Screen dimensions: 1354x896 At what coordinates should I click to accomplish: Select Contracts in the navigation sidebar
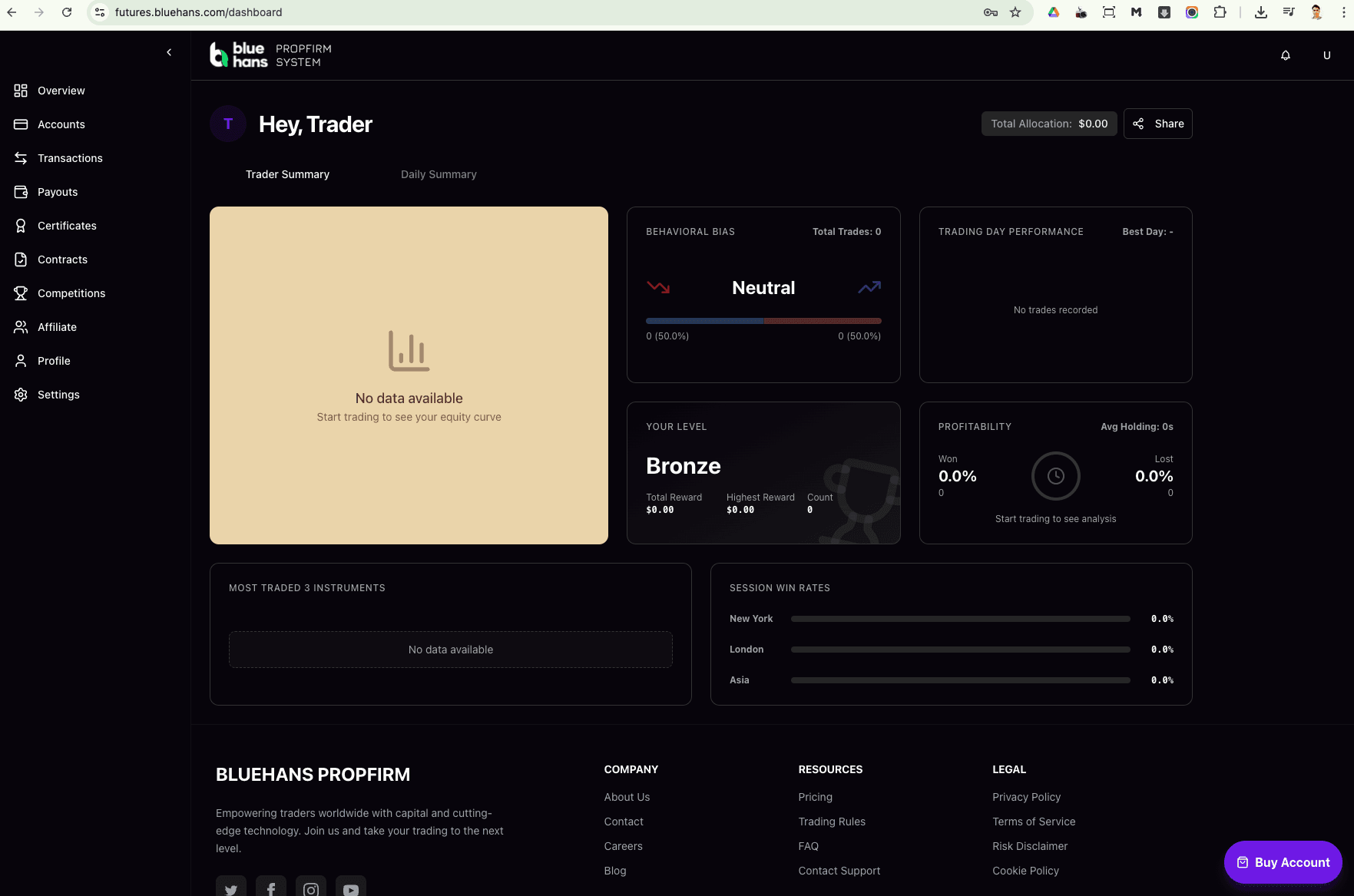(62, 259)
